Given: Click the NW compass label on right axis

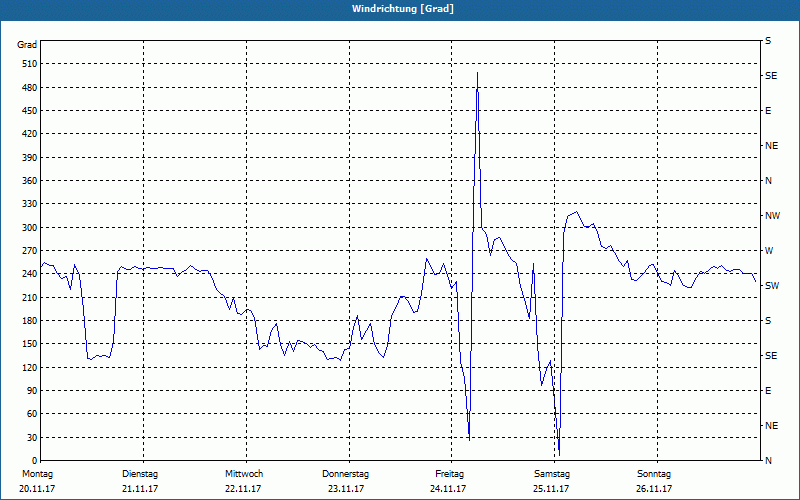Looking at the screenshot, I should (x=772, y=216).
